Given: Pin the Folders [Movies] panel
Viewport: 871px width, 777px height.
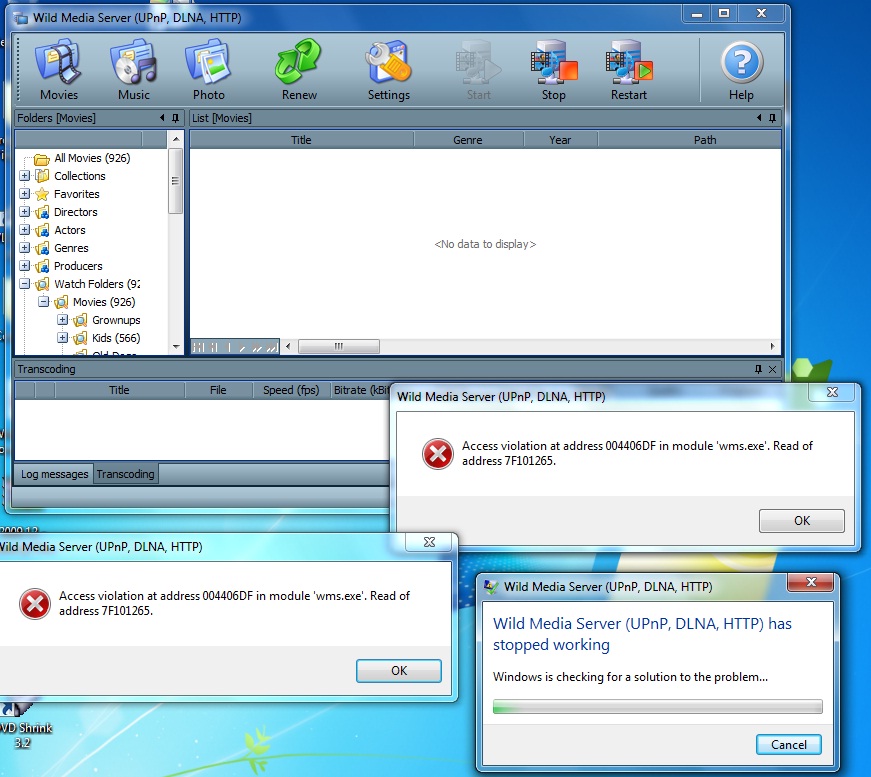Looking at the screenshot, I should point(176,118).
